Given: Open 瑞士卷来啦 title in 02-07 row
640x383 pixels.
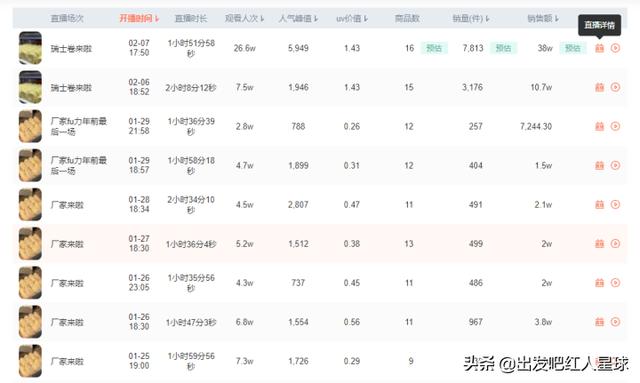Looking at the screenshot, I should tap(71, 49).
